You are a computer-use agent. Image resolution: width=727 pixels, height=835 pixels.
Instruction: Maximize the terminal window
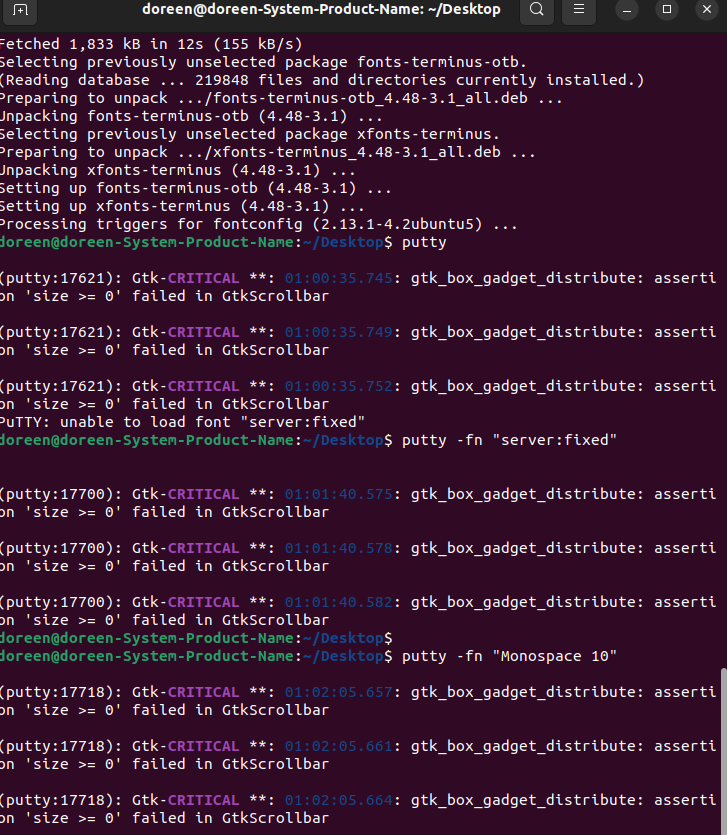pos(666,11)
